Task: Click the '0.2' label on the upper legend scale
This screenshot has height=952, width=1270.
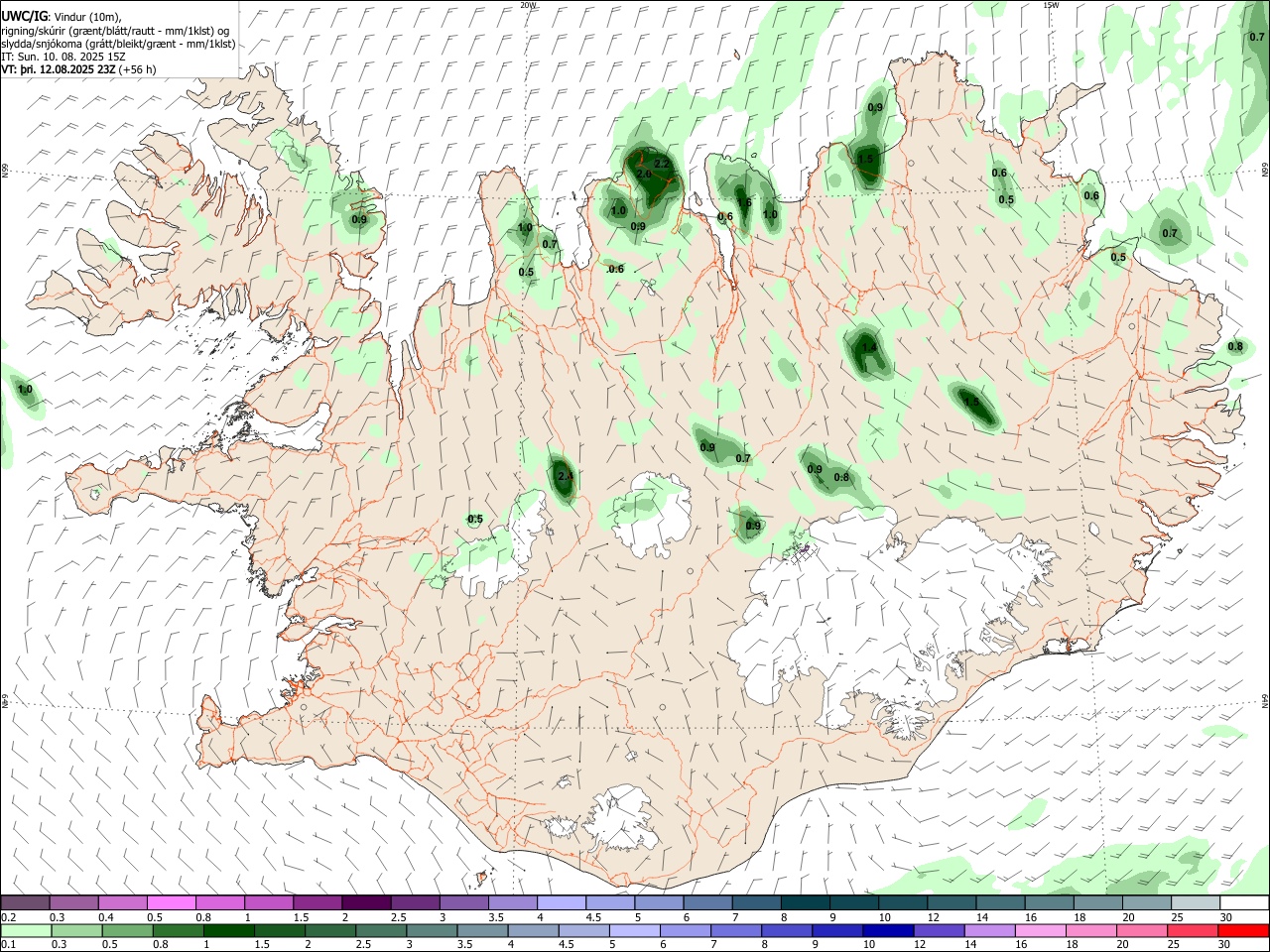Action: click(9, 917)
